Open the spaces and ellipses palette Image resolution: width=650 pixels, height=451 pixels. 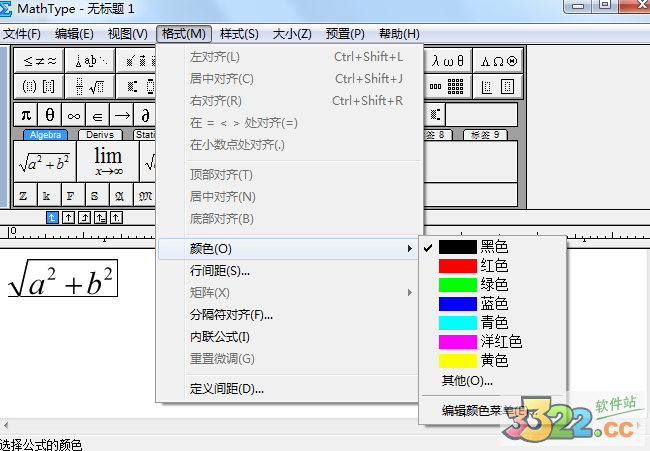(90, 61)
